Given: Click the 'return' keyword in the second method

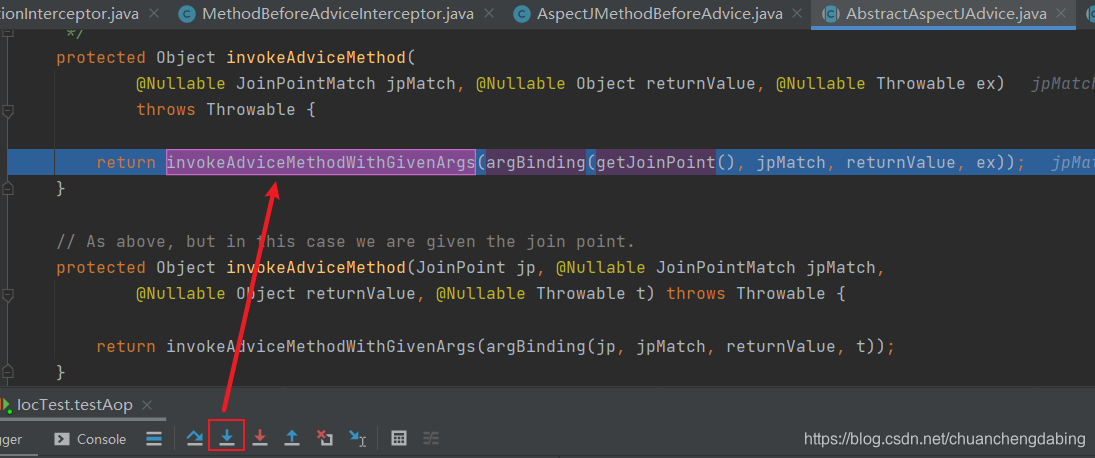Looking at the screenshot, I should point(126,346).
